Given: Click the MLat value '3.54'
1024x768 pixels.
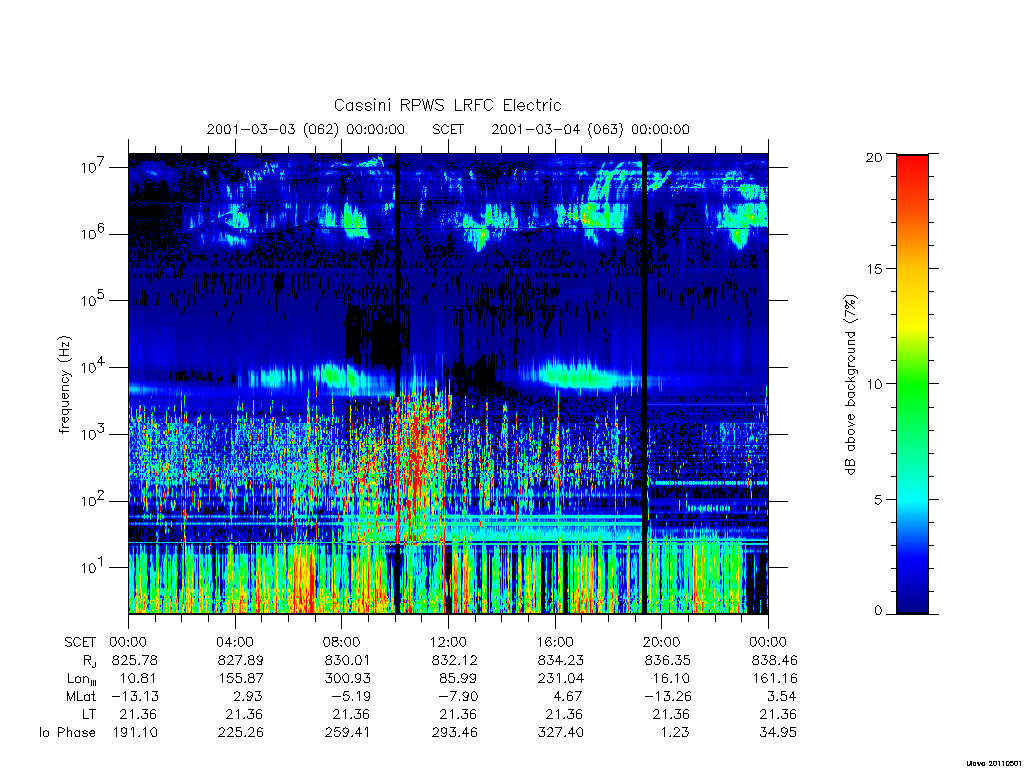Looking at the screenshot, I should click(x=782, y=696).
